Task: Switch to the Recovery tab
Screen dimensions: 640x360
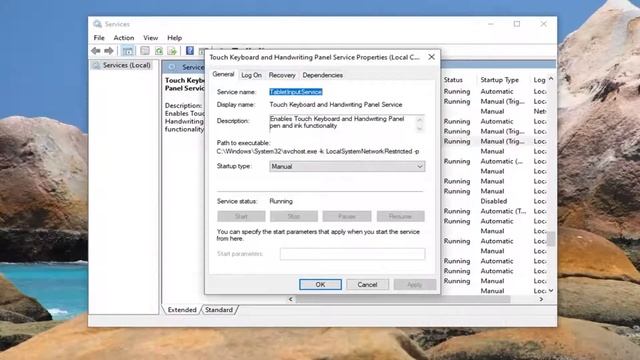Action: tap(282, 75)
